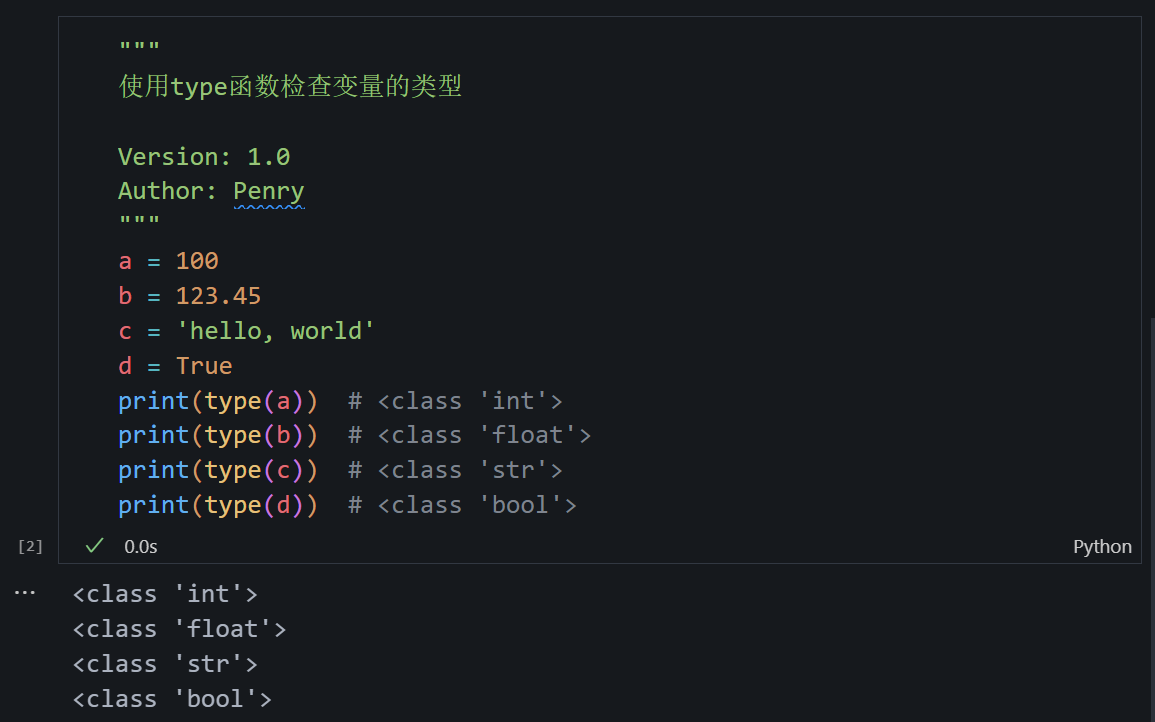The image size is (1155, 722).
Task: Click the 0.0s execution time label
Action: (141, 547)
